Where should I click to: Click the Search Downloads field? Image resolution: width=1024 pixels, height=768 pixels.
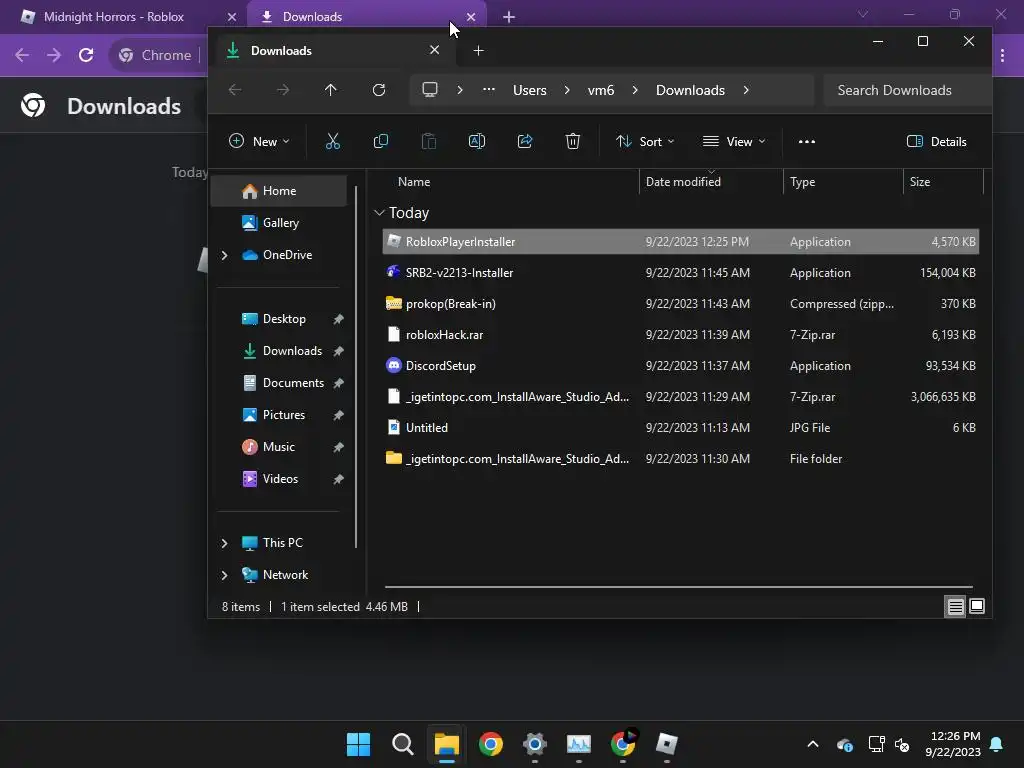[906, 90]
